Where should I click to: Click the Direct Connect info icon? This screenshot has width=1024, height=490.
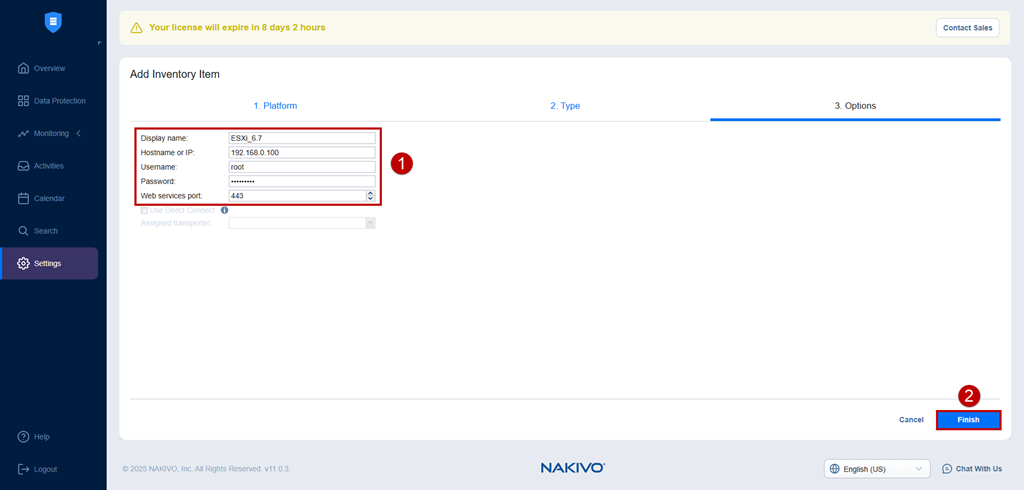(224, 210)
